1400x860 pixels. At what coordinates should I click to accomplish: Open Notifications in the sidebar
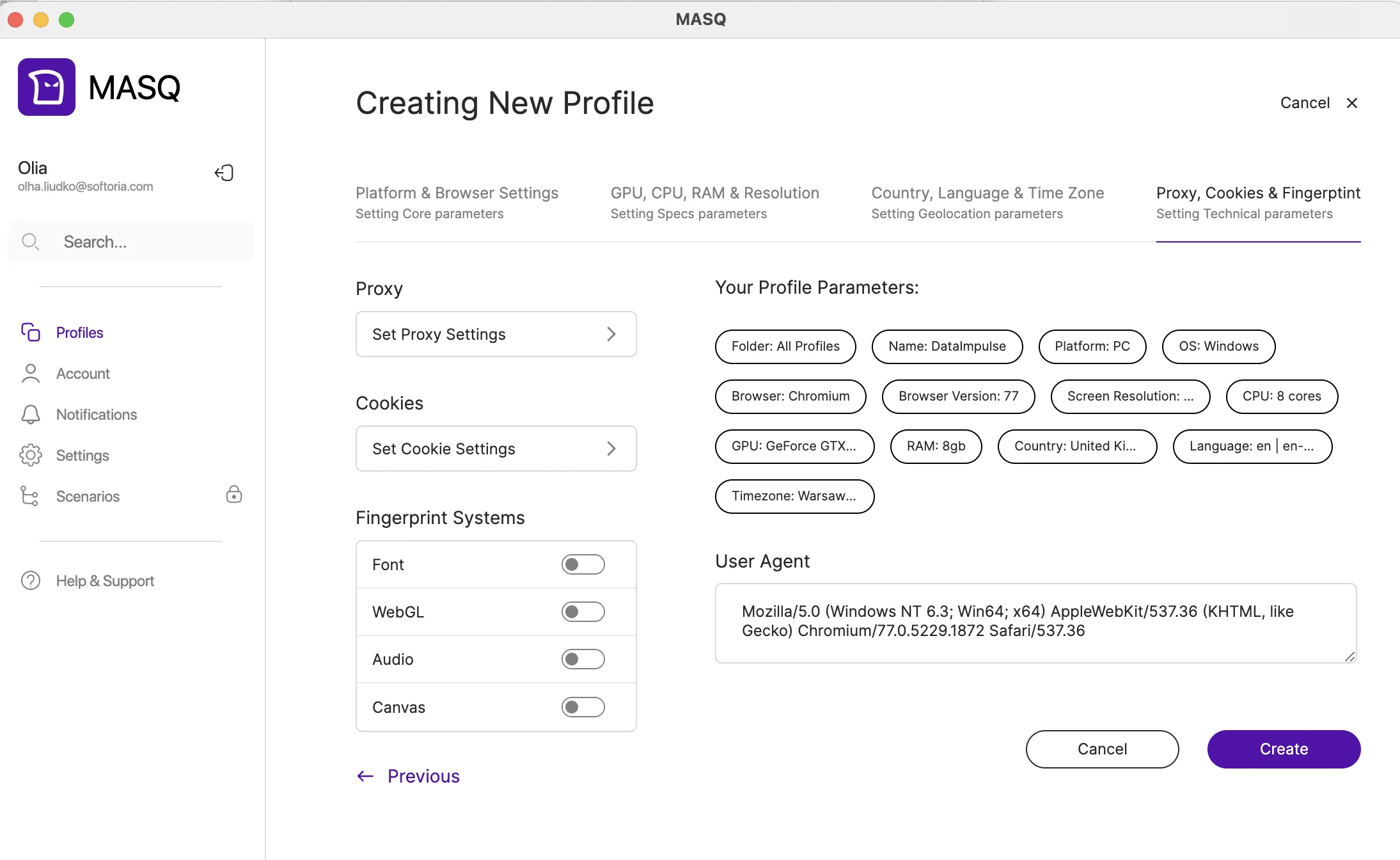(97, 414)
